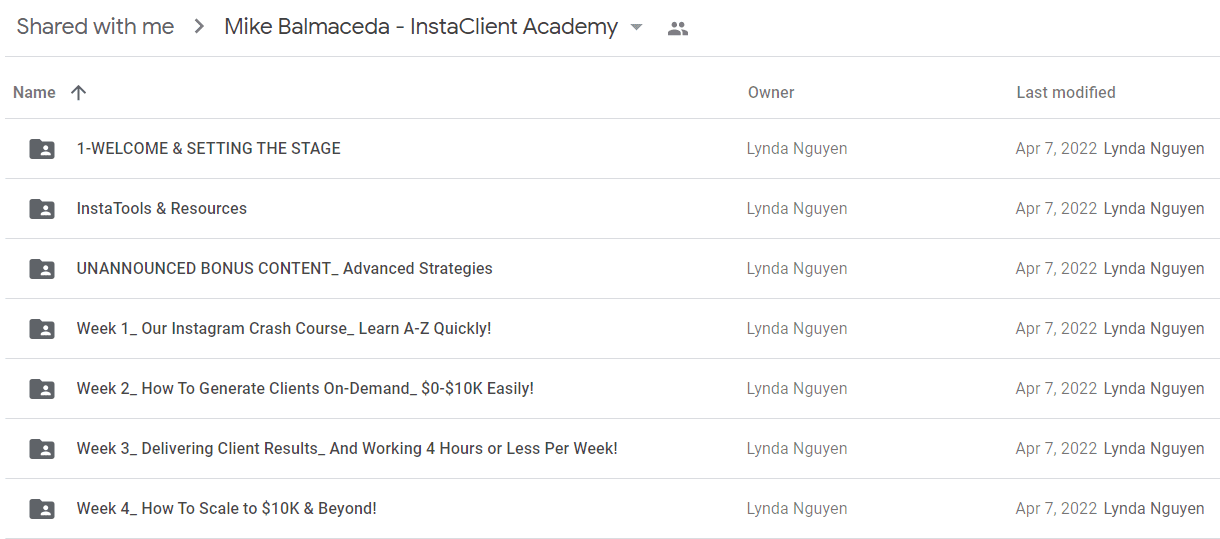This screenshot has height=539, width=1220.
Task: Sort by the Last modified column
Action: 1066,92
